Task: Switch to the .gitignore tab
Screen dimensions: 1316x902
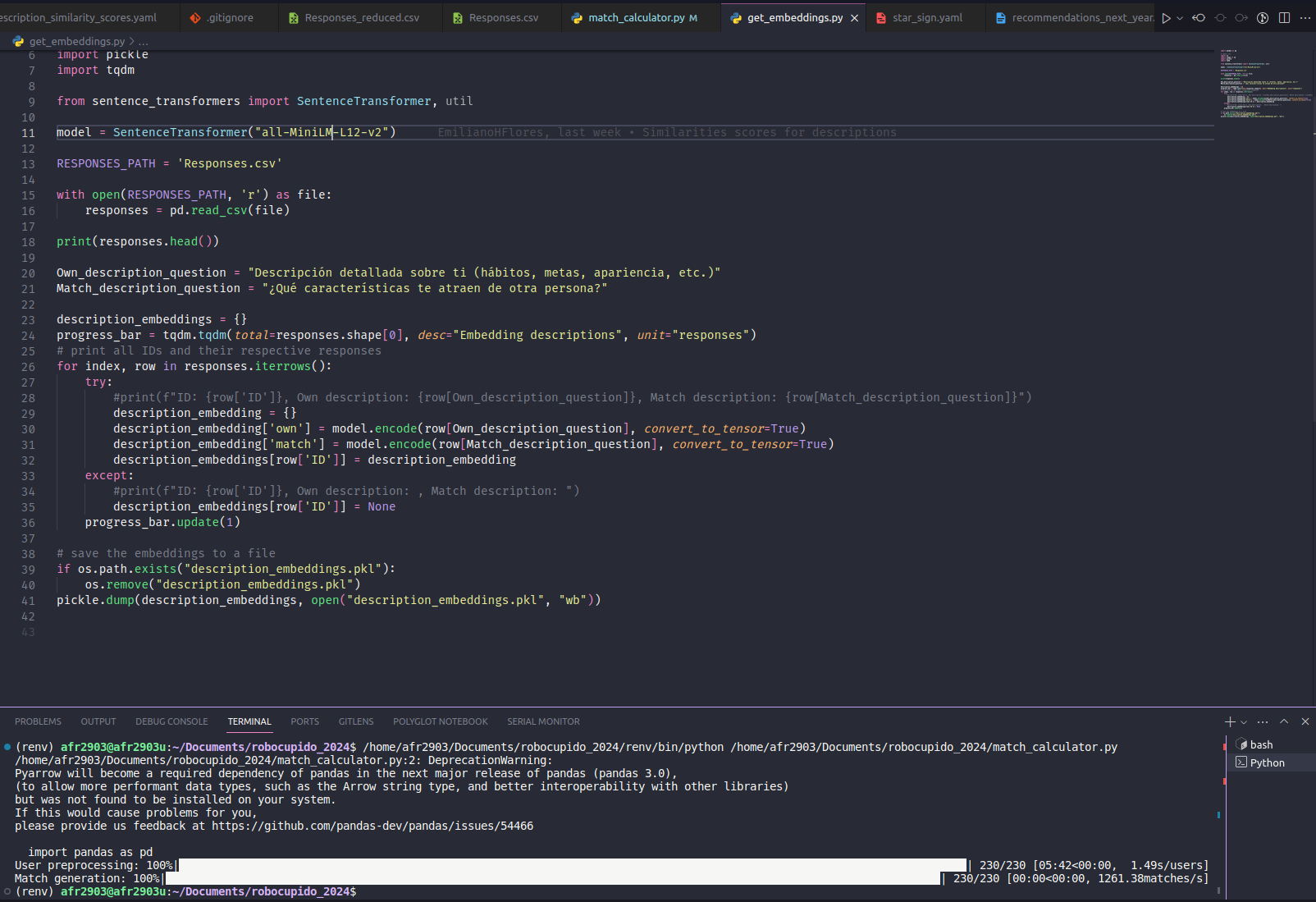Action: [229, 17]
